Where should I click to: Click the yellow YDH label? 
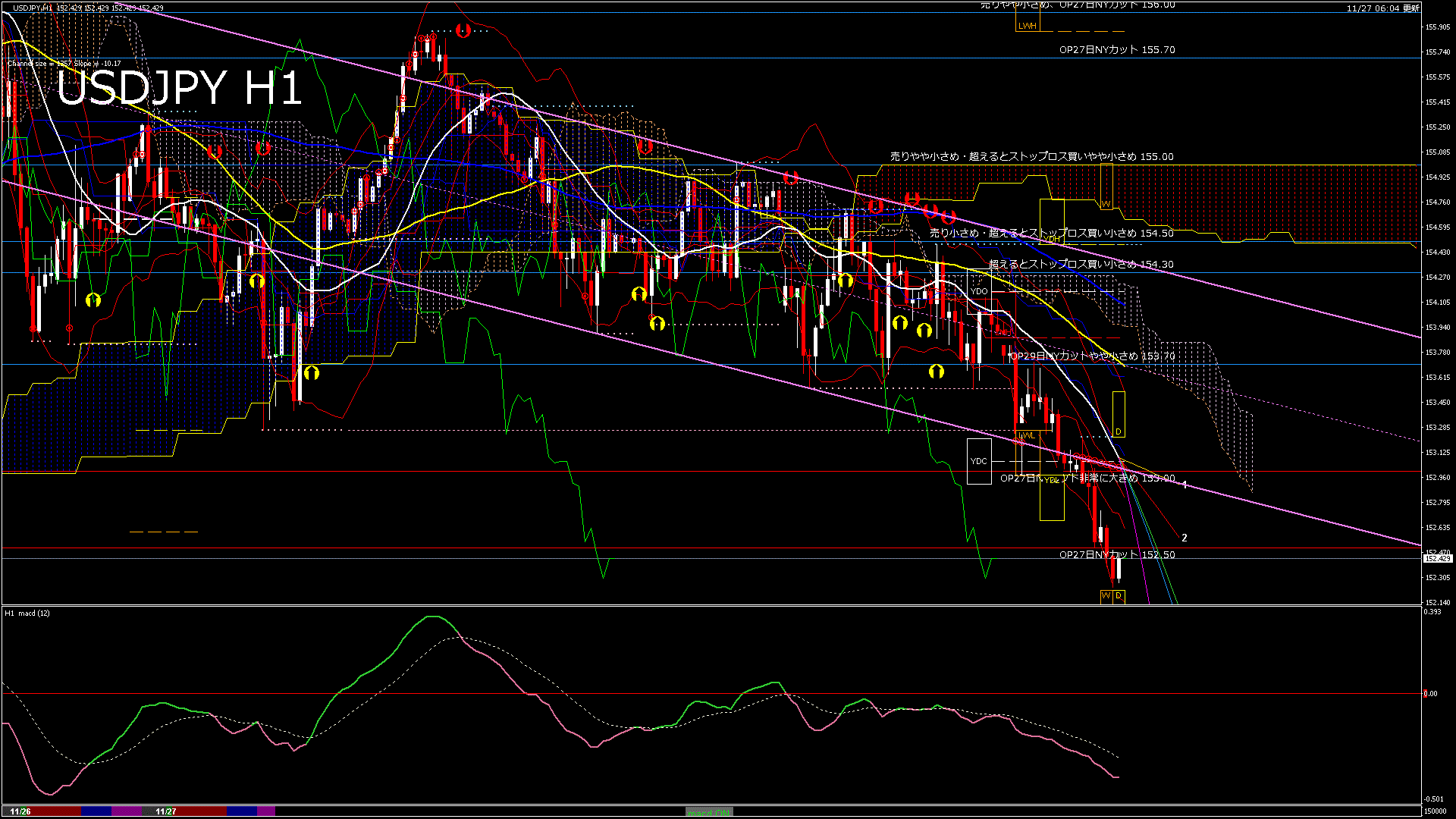[x=1052, y=239]
